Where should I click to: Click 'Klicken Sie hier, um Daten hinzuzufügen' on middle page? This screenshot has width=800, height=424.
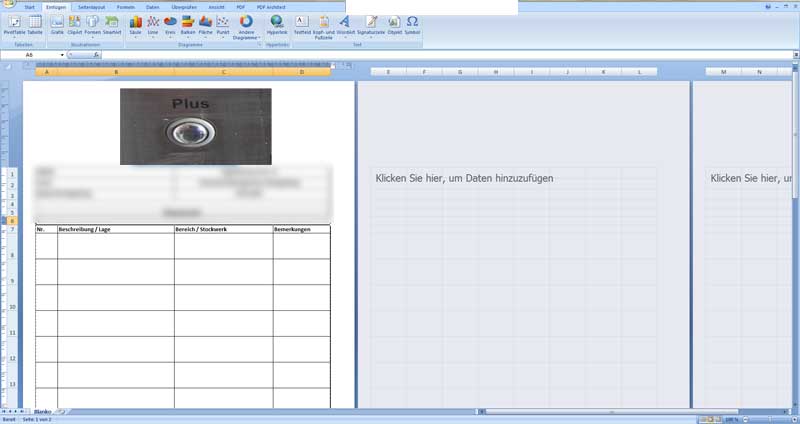click(x=464, y=178)
